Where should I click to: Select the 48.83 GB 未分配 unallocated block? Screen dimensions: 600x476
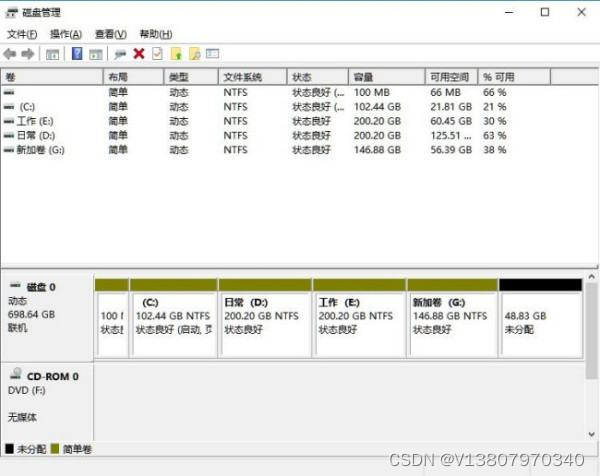click(x=541, y=319)
